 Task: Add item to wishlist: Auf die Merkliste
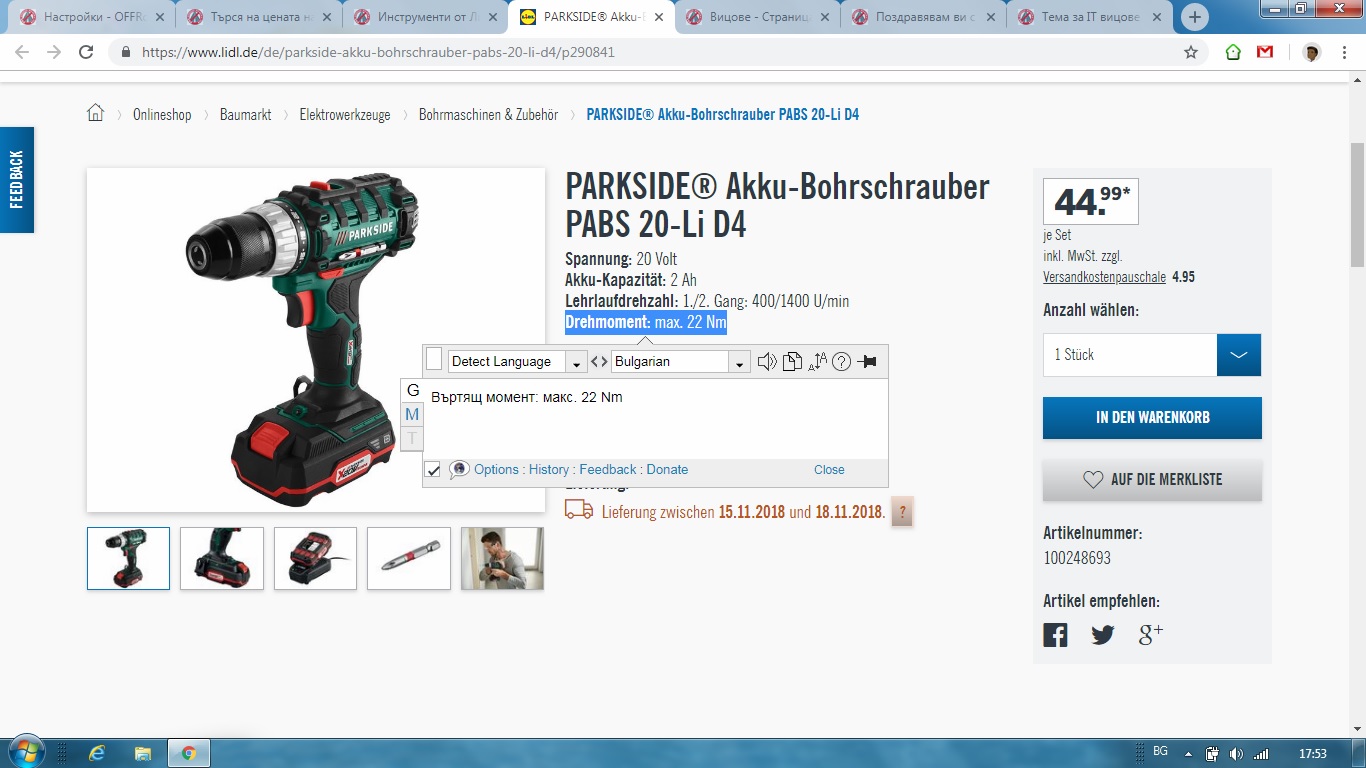(1152, 480)
